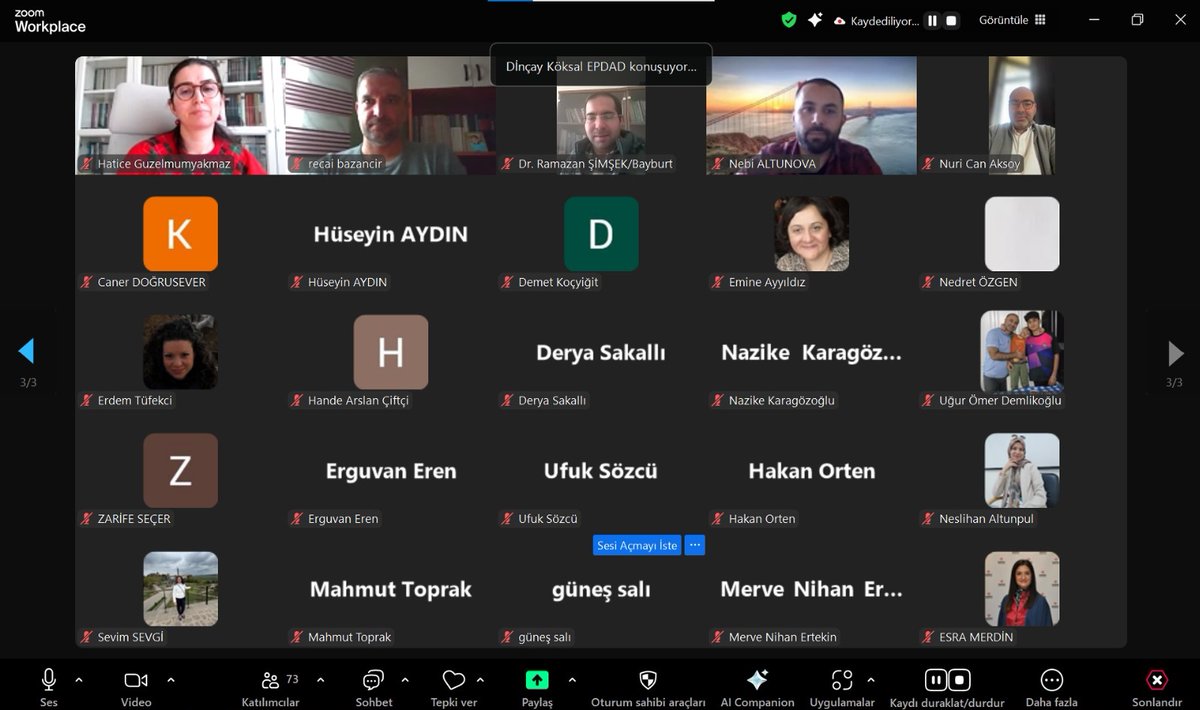Click the large Hüseyin AYDIN name tile

pos(391,234)
